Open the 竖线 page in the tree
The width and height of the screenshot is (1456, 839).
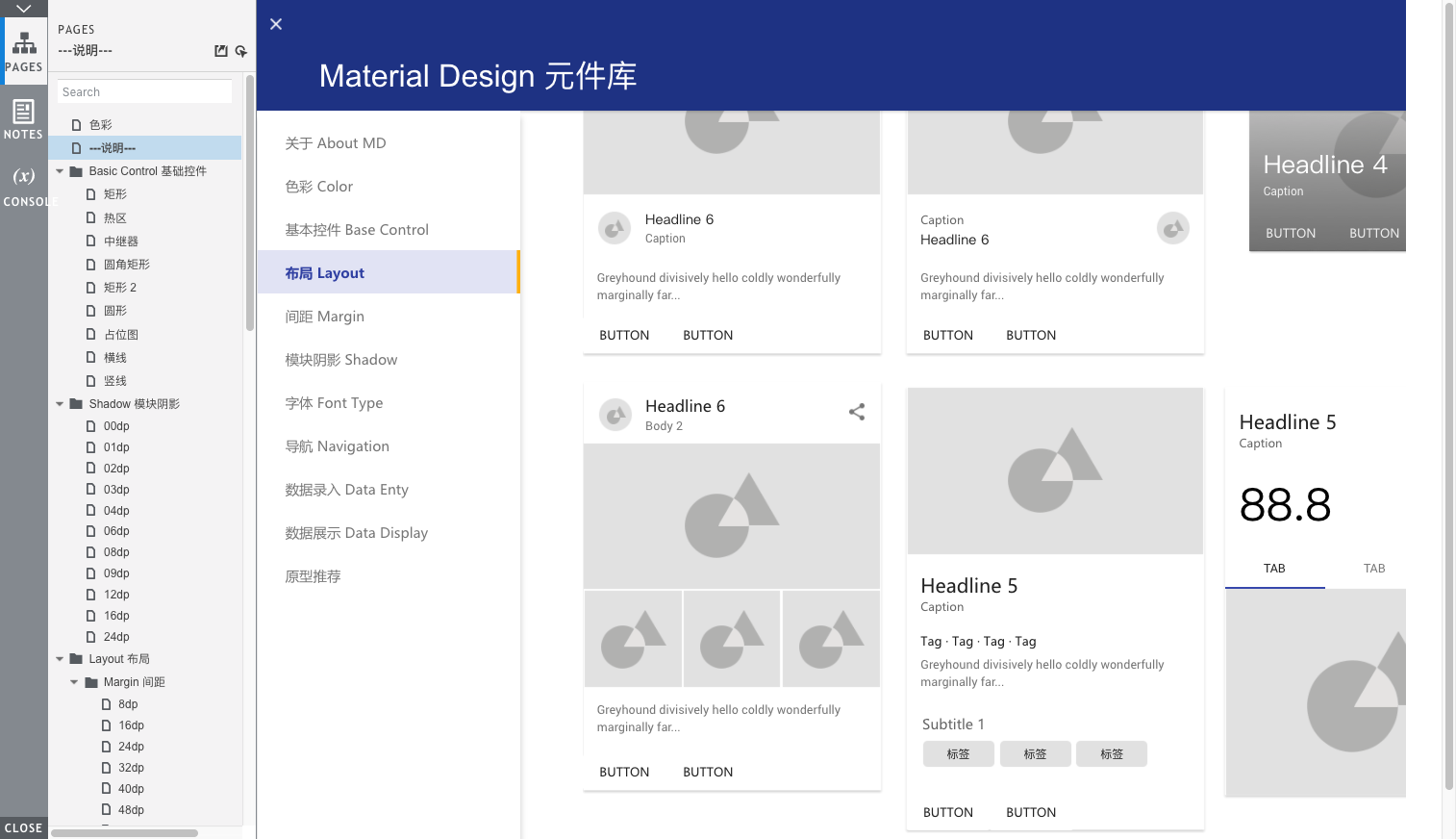[115, 381]
